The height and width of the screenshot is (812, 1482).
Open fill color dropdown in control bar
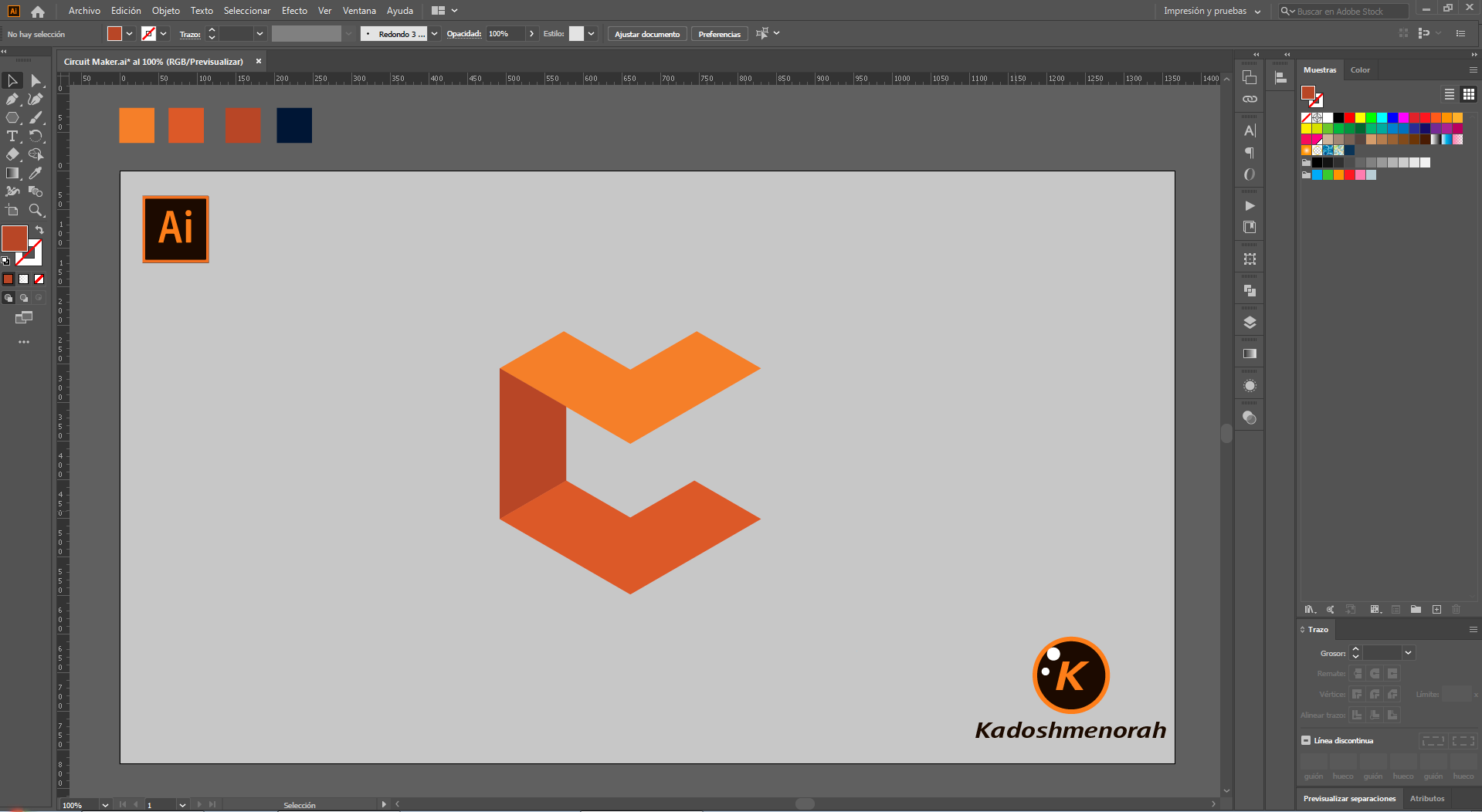click(130, 33)
